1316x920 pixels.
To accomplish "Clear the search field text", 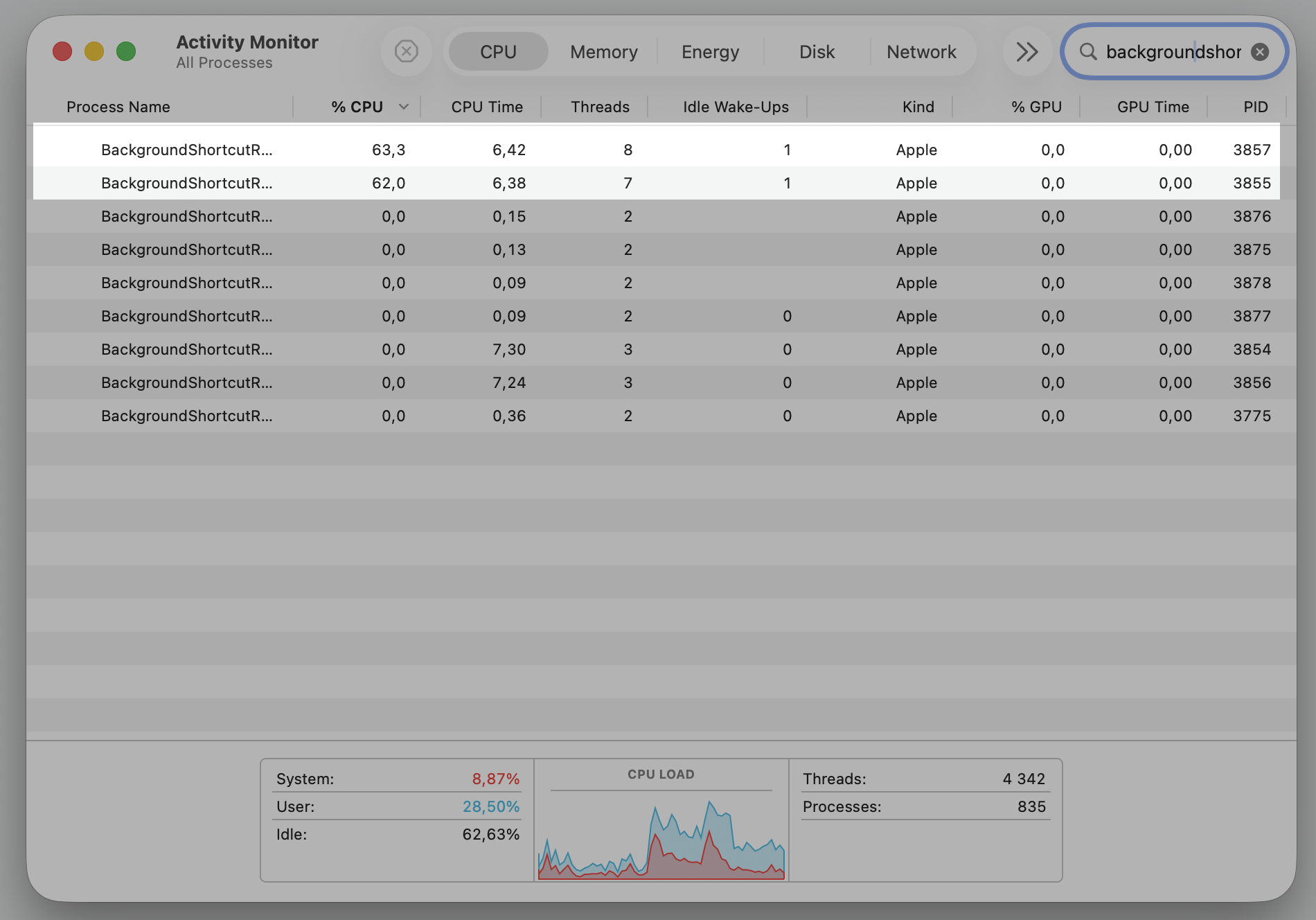I will pyautogui.click(x=1260, y=52).
